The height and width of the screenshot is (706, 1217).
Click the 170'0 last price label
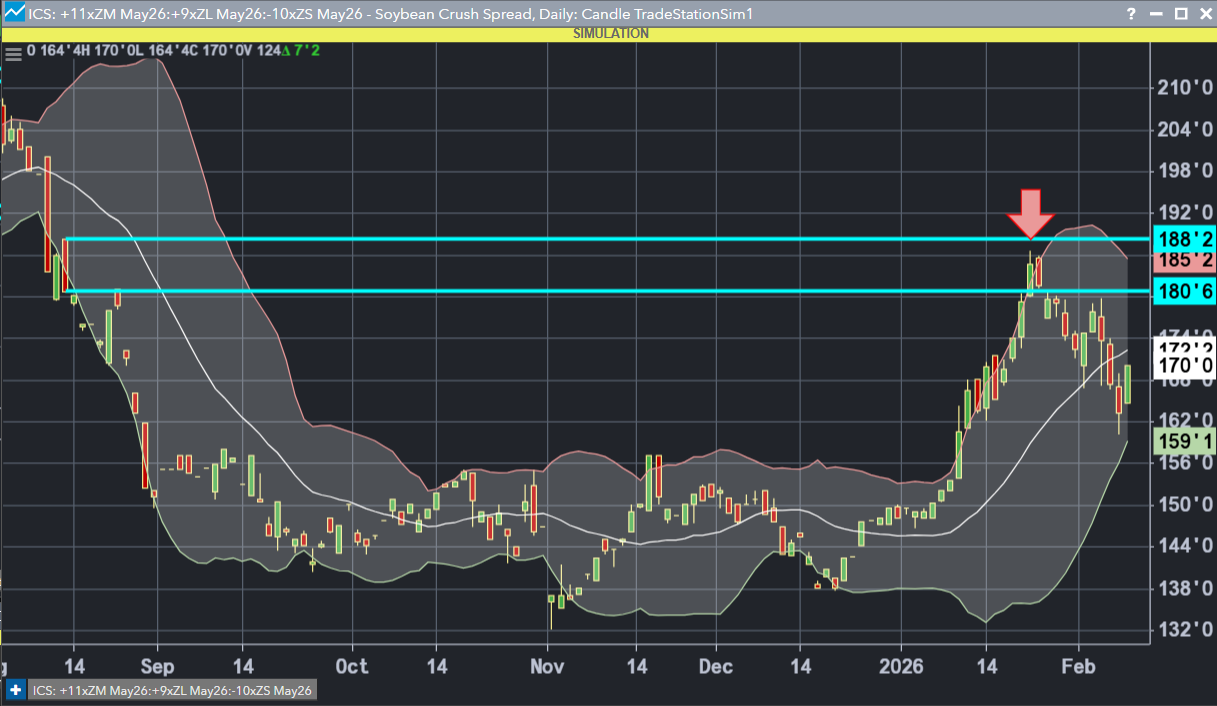pos(1184,366)
